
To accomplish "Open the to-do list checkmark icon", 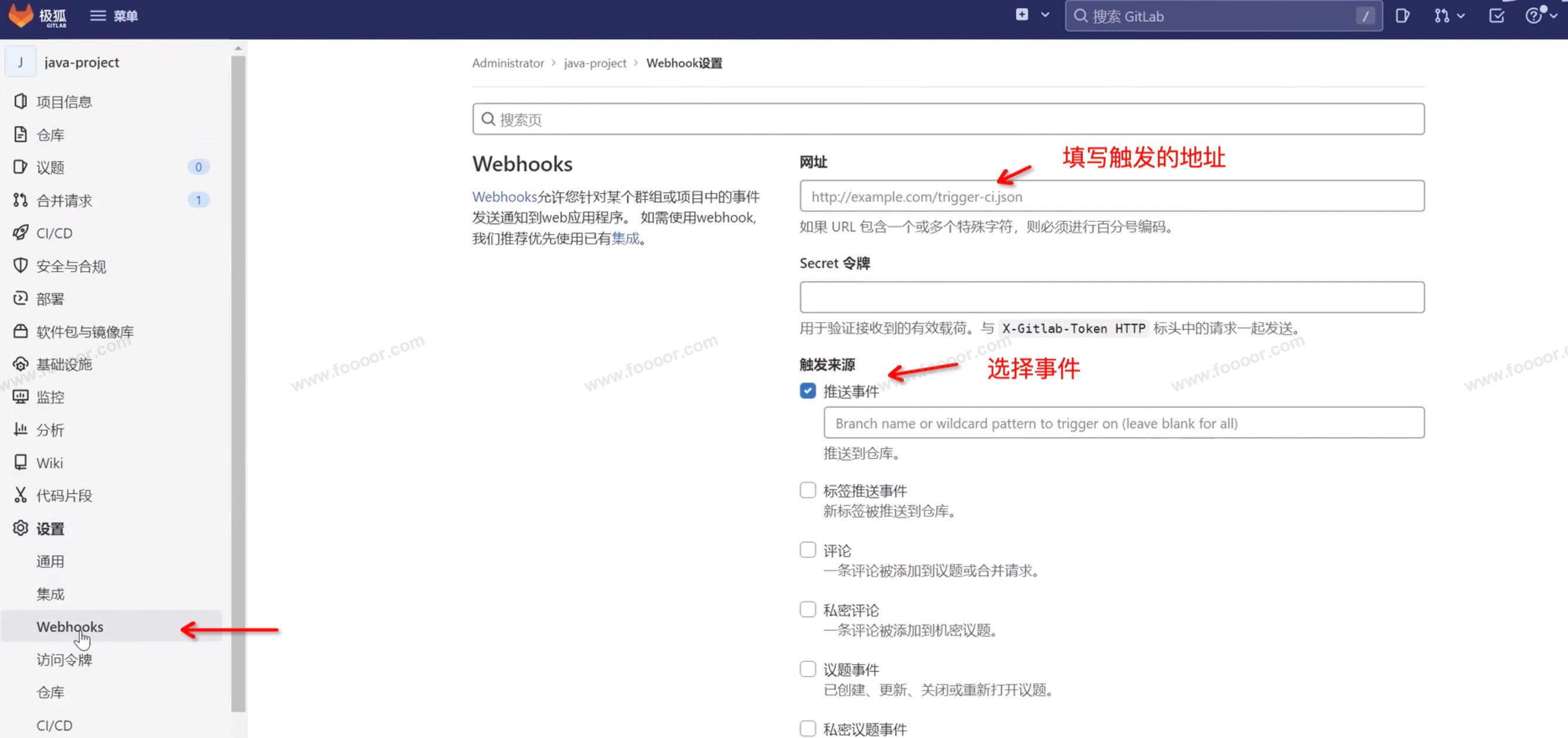I will coord(1497,16).
